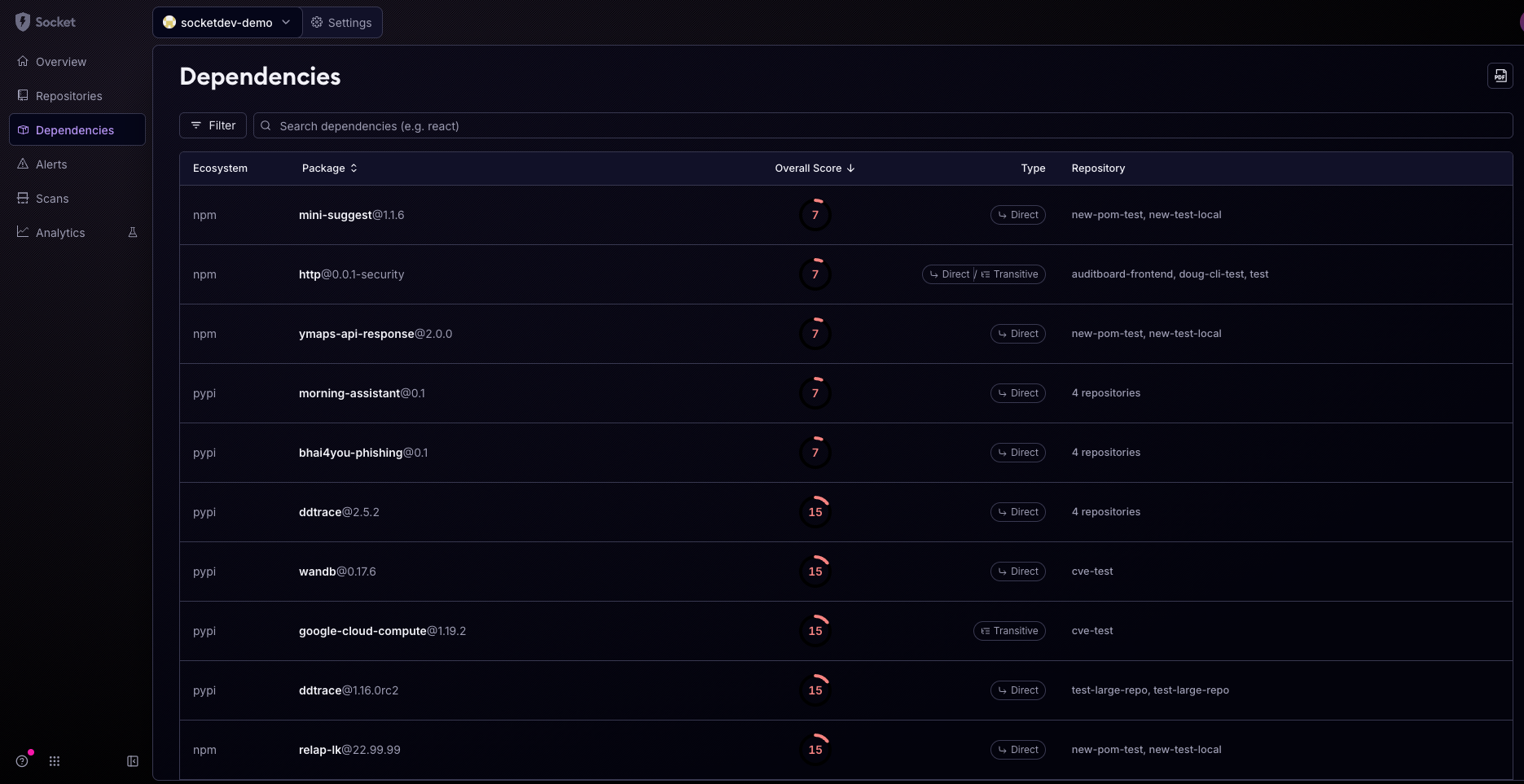Screen dimensions: 1524x784
Task: Click score 15 gauge for ddtrace@1.16.0rc2
Action: [815, 690]
